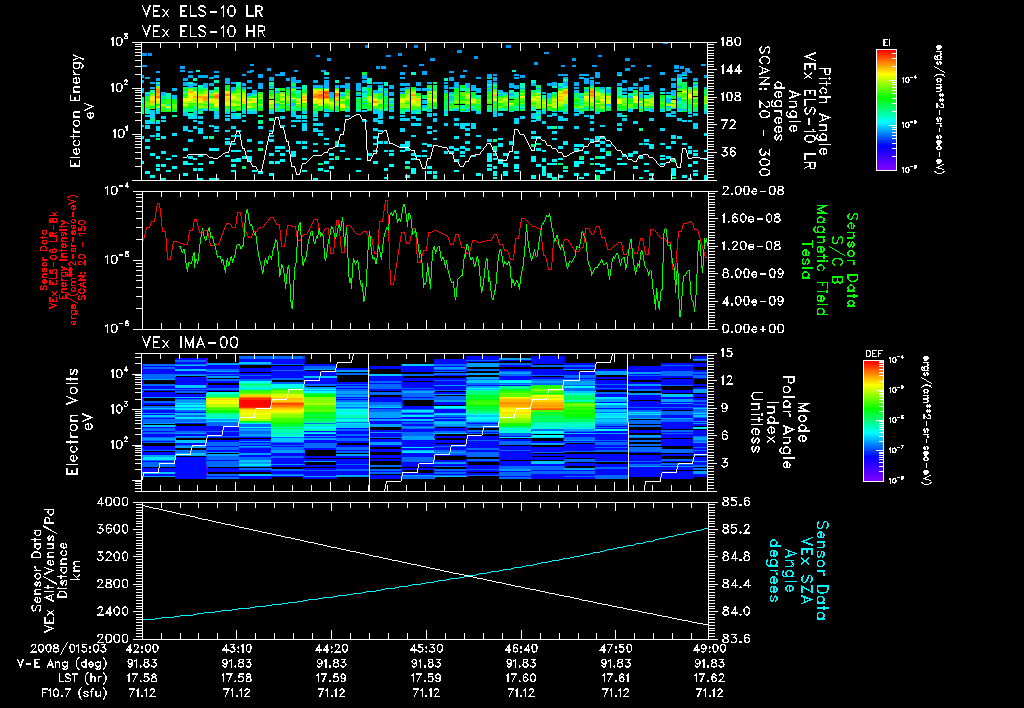Click the 47:50 time tick label
The image size is (1024, 708).
point(615,649)
